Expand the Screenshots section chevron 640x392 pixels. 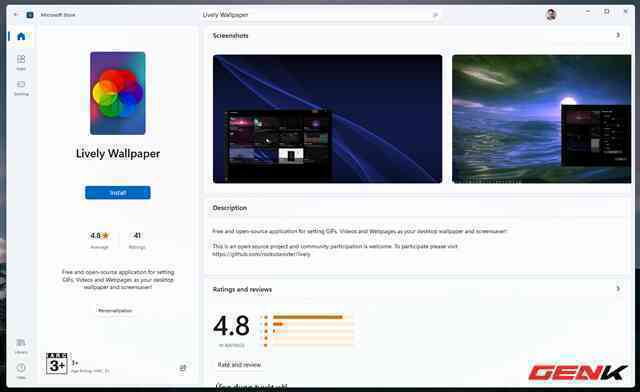pos(618,36)
